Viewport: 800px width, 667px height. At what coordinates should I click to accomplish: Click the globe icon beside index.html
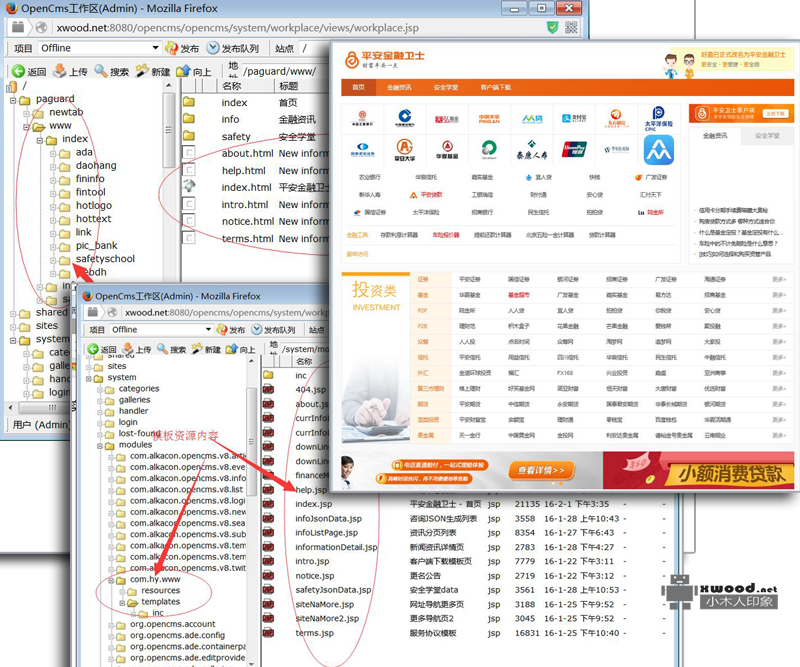(189, 186)
